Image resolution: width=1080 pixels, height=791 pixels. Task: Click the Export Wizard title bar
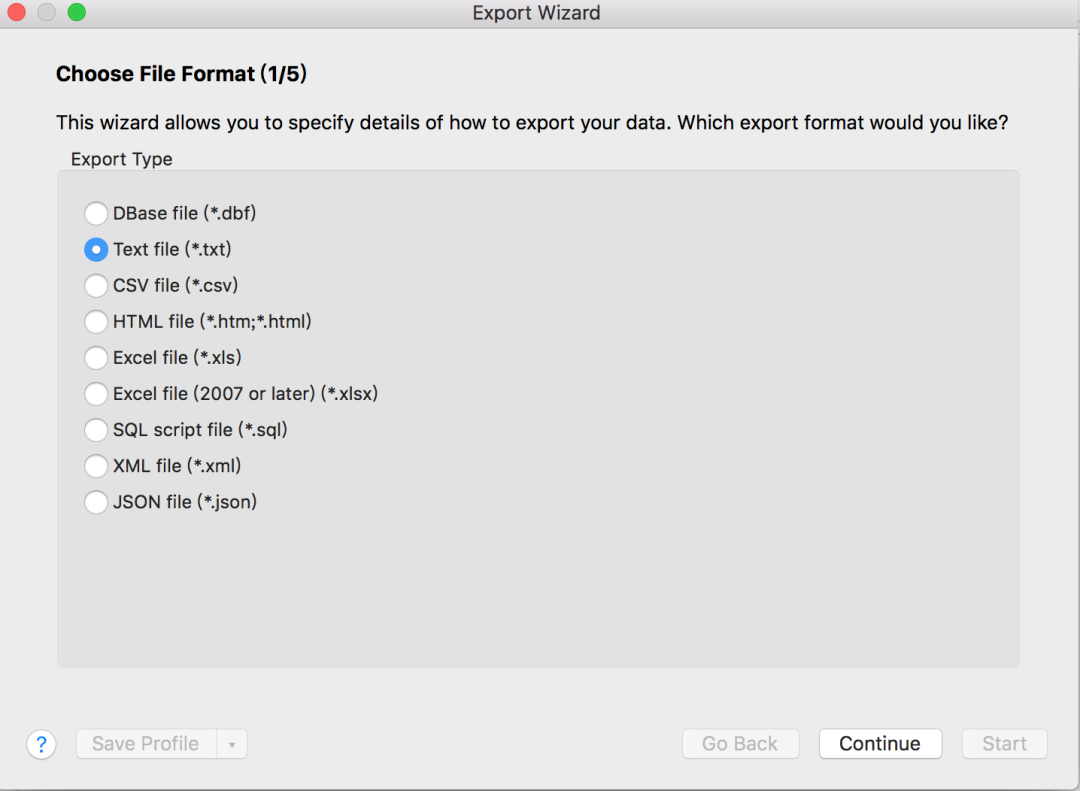point(536,13)
